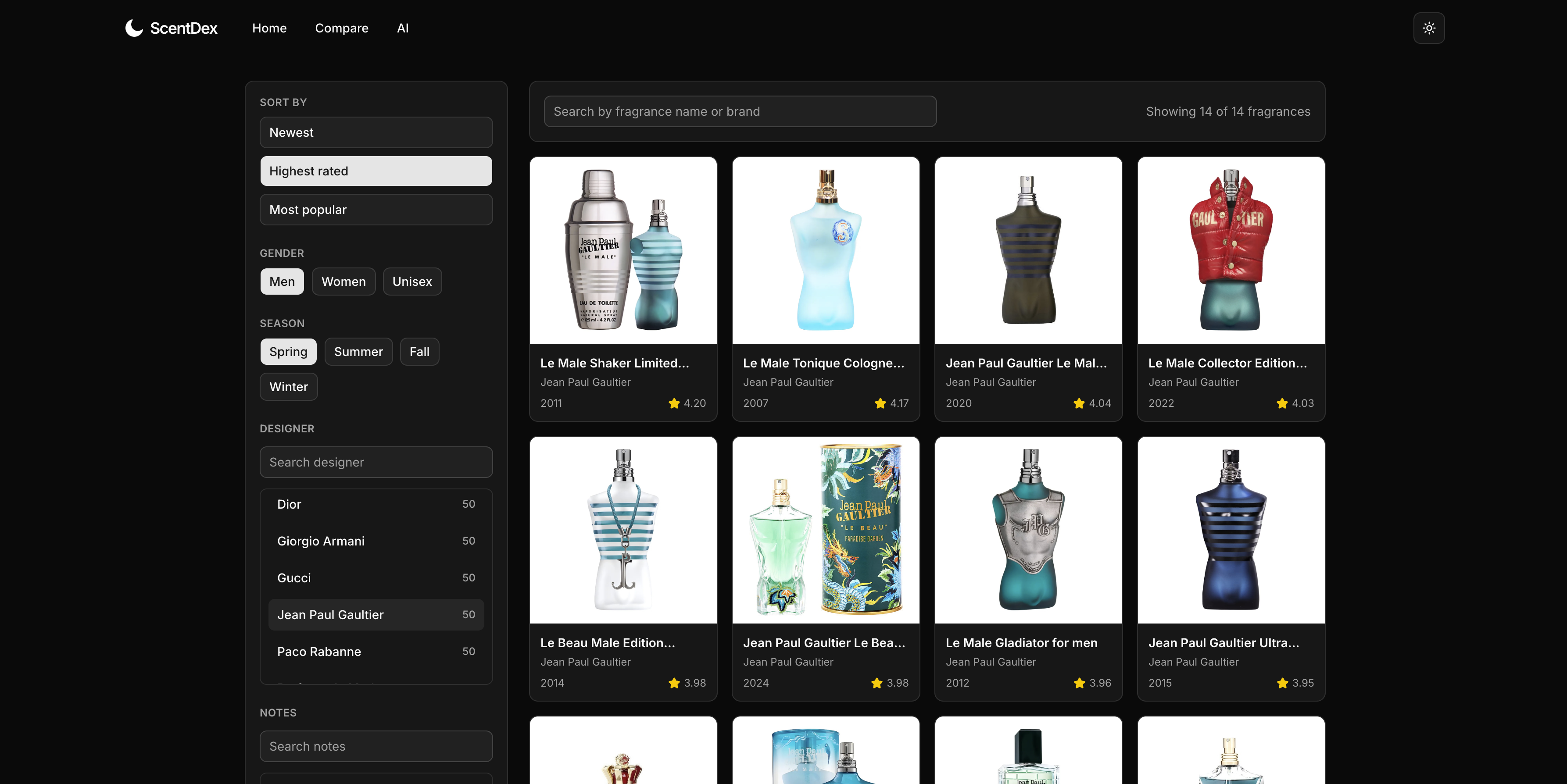Click the star rating on Le Male Shaker
Screen dimensions: 1567x784
(x=687, y=403)
